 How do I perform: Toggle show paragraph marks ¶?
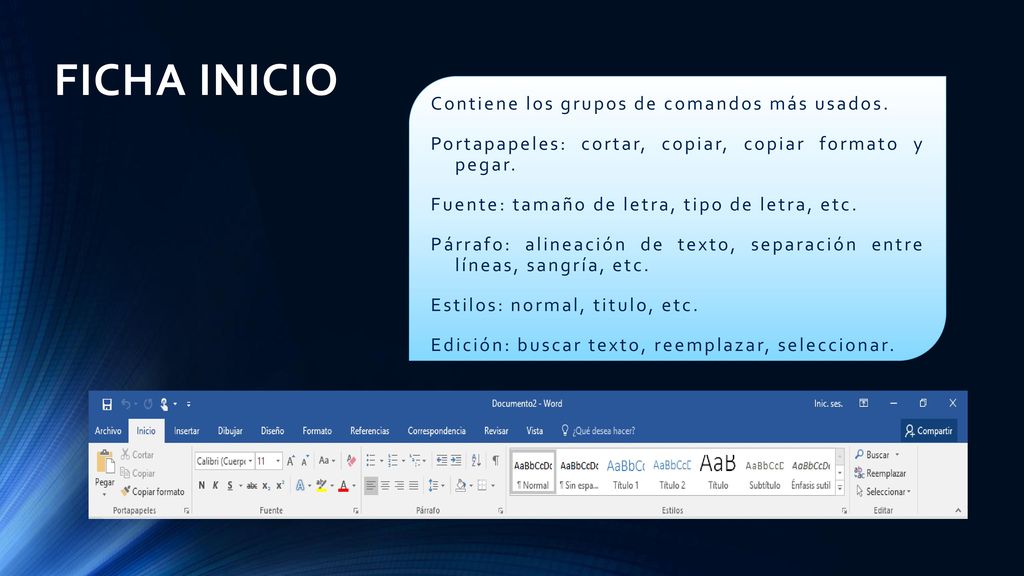496,460
